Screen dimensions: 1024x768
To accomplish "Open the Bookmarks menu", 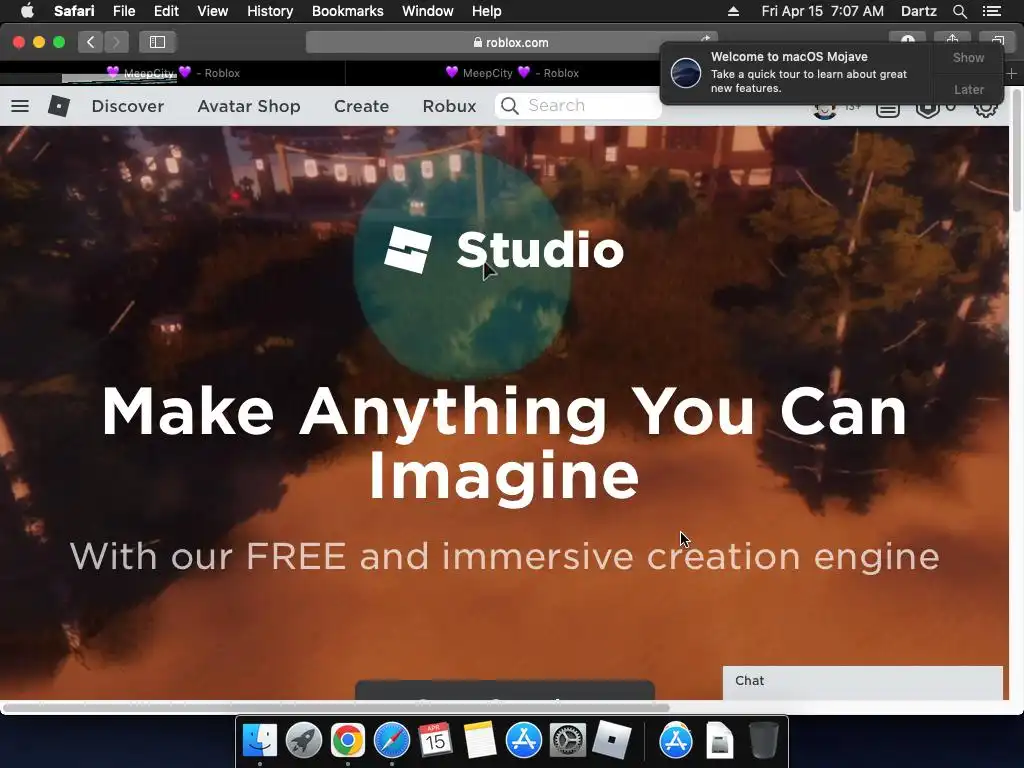I will pyautogui.click(x=347, y=11).
